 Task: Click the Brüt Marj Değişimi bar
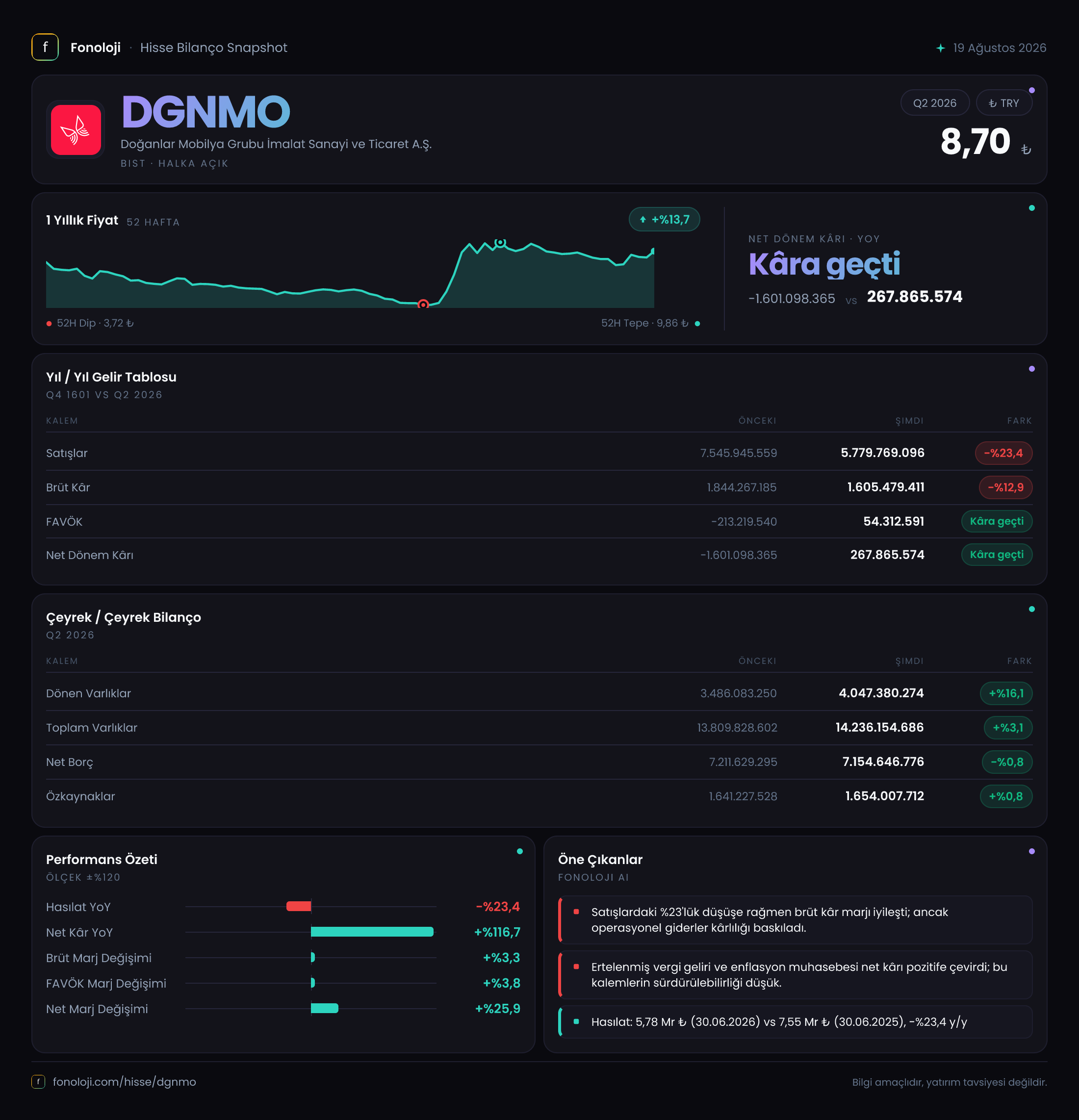(x=312, y=957)
